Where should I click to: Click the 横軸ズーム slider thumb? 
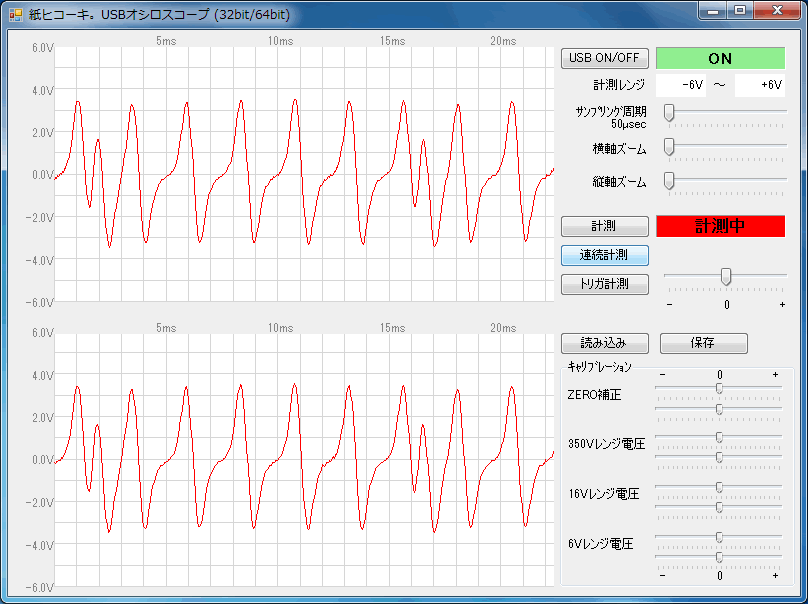[669, 147]
